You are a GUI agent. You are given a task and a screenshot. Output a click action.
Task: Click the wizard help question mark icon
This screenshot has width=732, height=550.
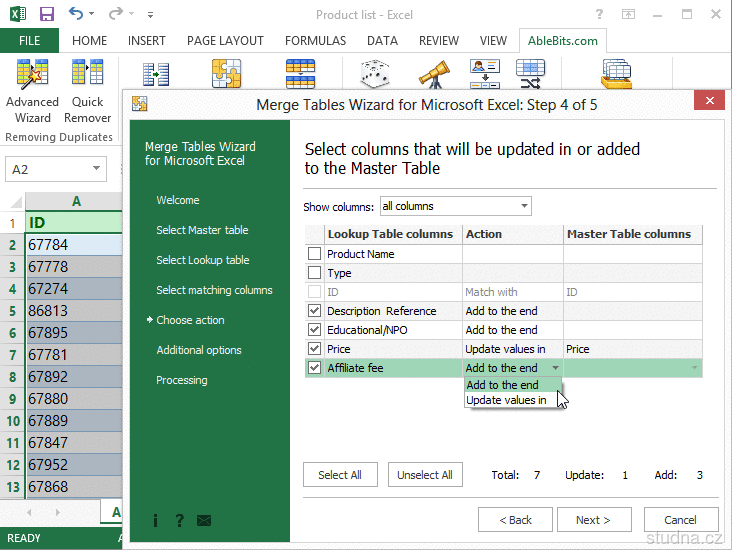[180, 520]
